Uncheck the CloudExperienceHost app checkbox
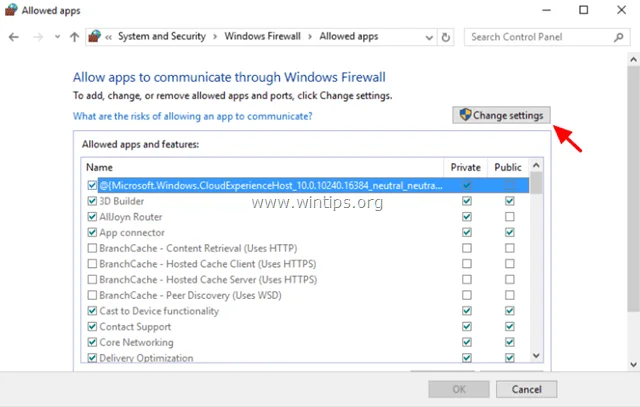 click(92, 185)
